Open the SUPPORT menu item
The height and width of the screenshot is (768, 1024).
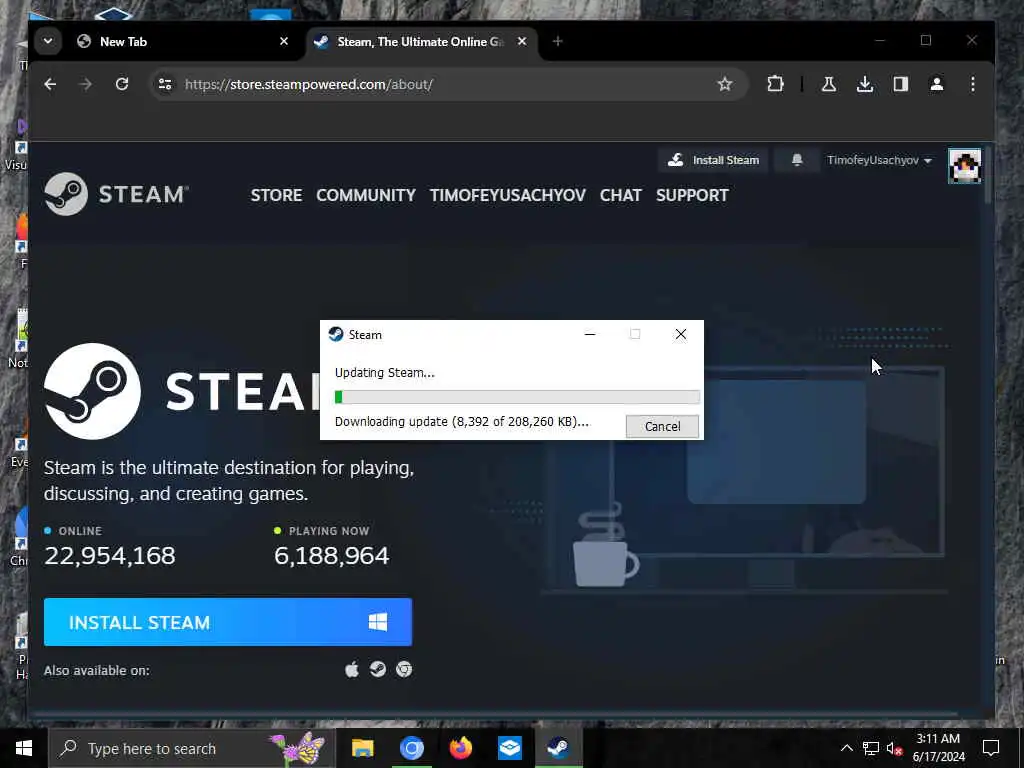point(692,195)
